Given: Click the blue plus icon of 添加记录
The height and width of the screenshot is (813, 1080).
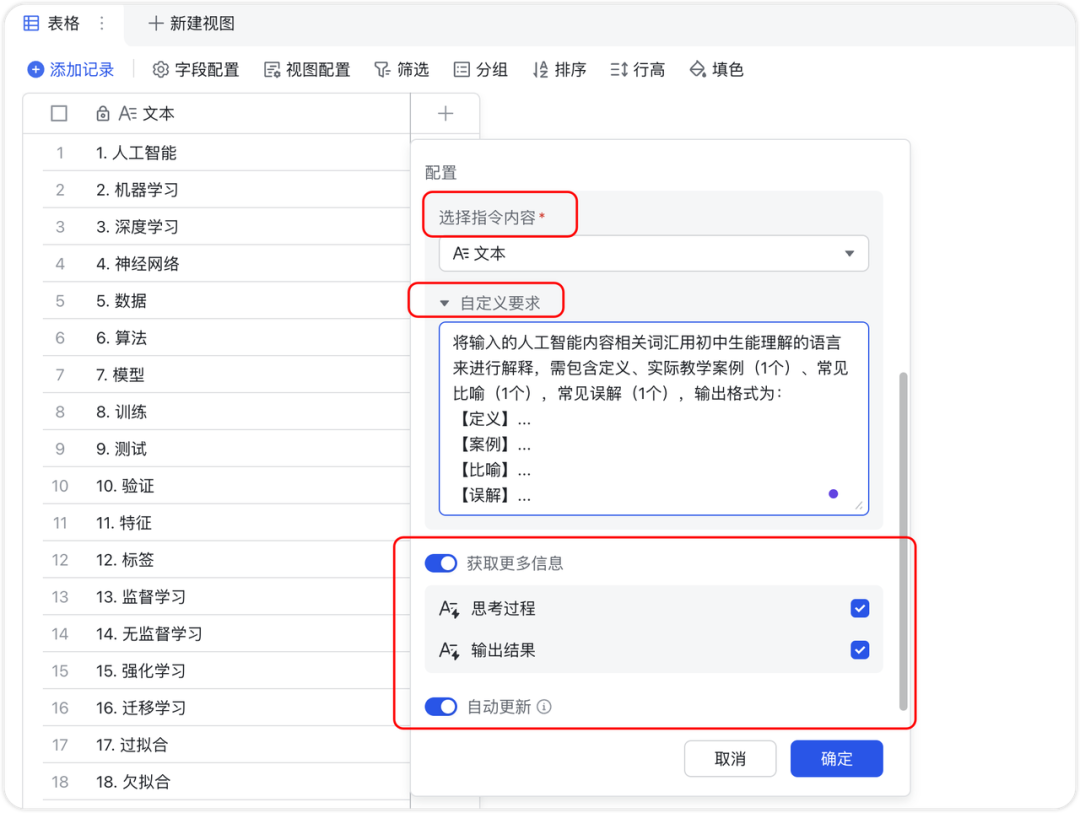Looking at the screenshot, I should click(x=35, y=70).
